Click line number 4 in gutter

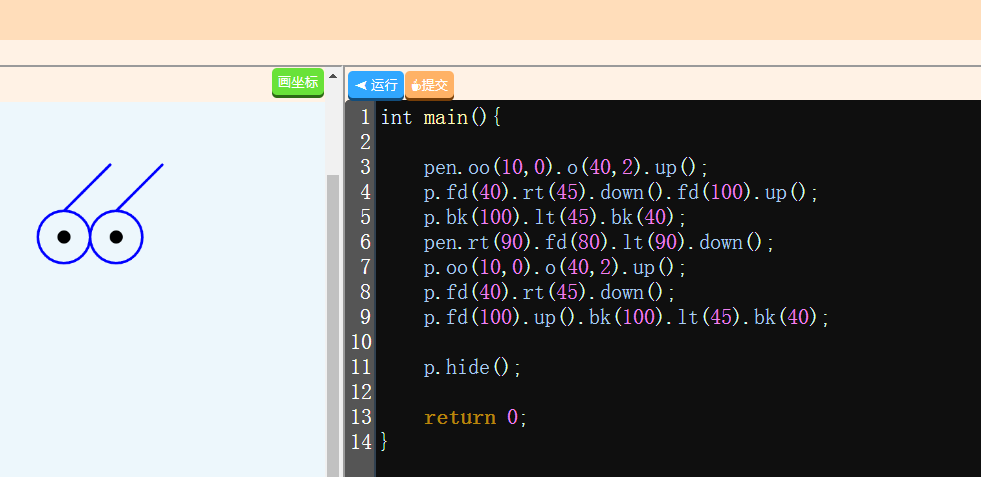[365, 192]
